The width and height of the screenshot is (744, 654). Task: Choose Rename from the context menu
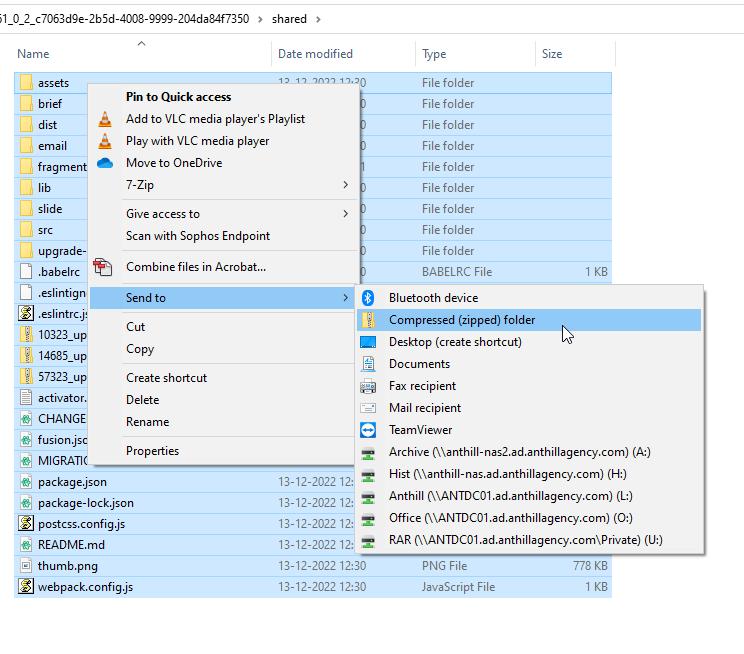click(147, 422)
